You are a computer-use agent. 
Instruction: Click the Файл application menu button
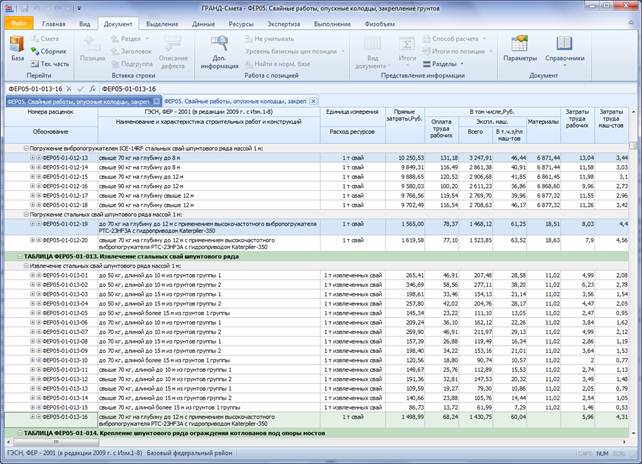pos(19,21)
